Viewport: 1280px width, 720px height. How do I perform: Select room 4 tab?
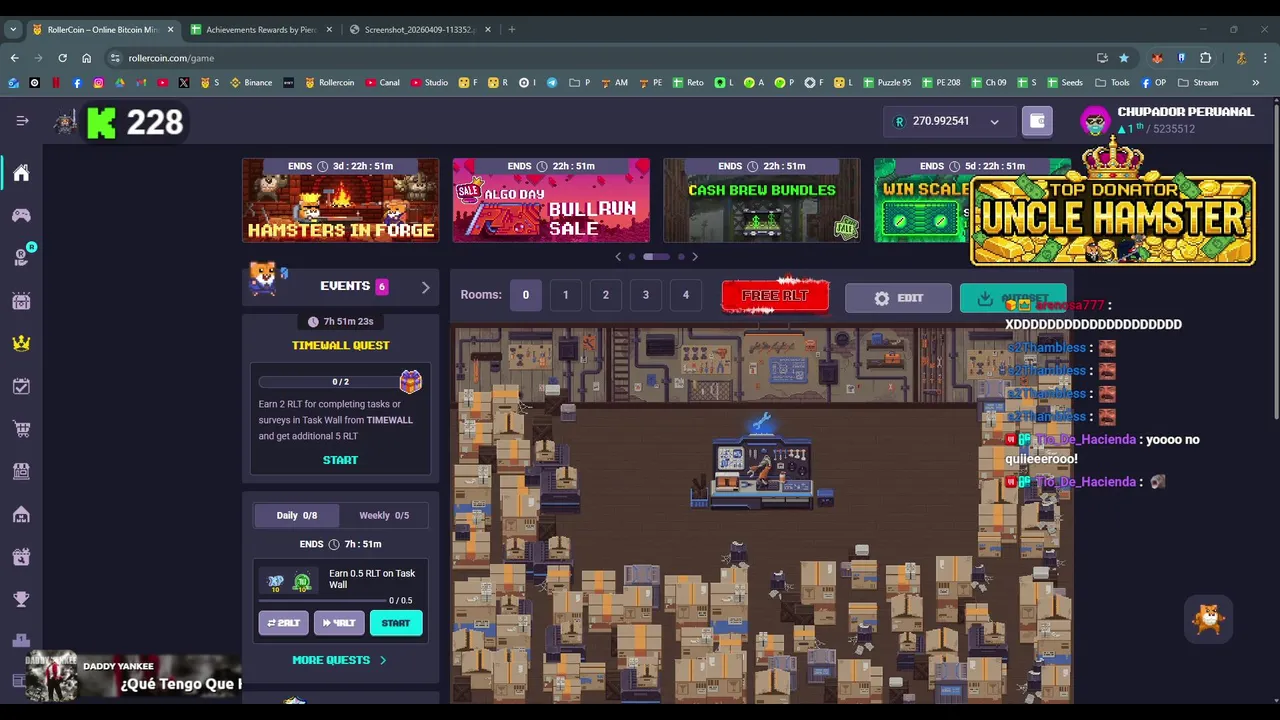[685, 295]
